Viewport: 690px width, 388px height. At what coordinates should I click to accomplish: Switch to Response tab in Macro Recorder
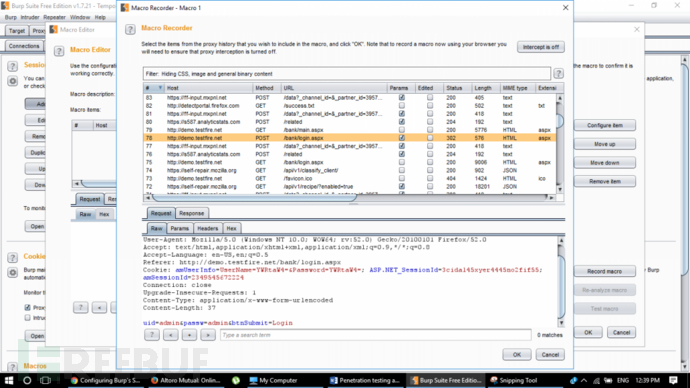[x=191, y=213]
